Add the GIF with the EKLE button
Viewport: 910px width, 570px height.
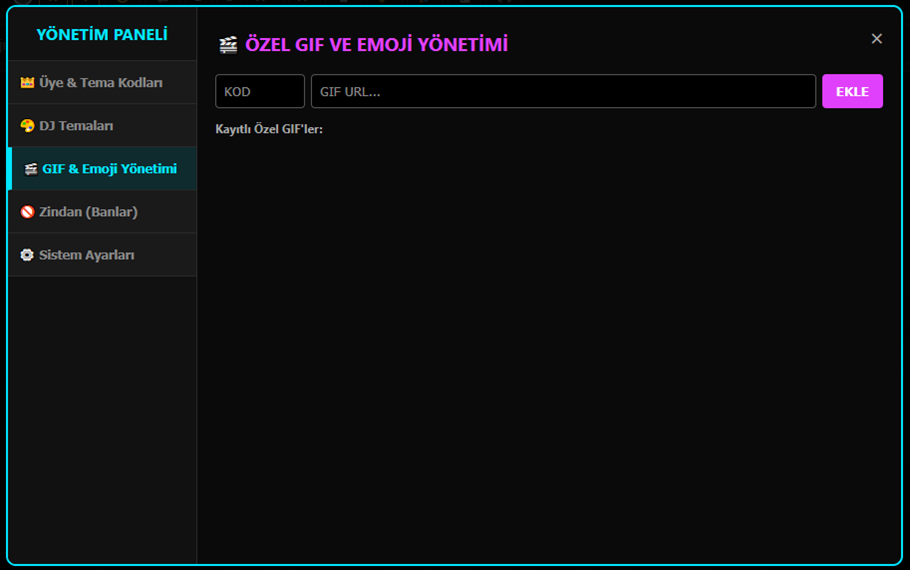852,91
